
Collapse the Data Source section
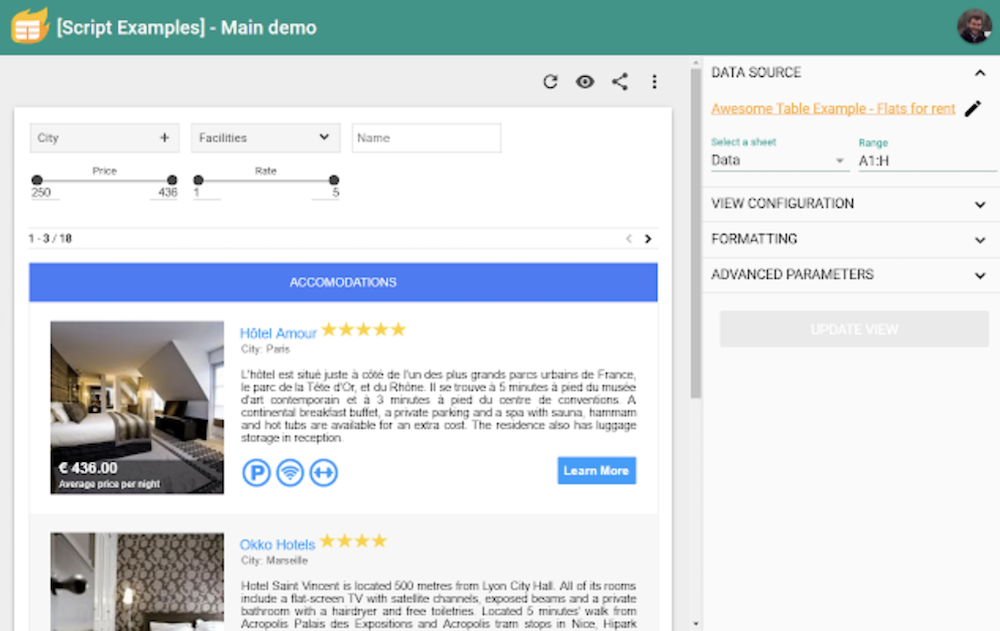pos(979,73)
